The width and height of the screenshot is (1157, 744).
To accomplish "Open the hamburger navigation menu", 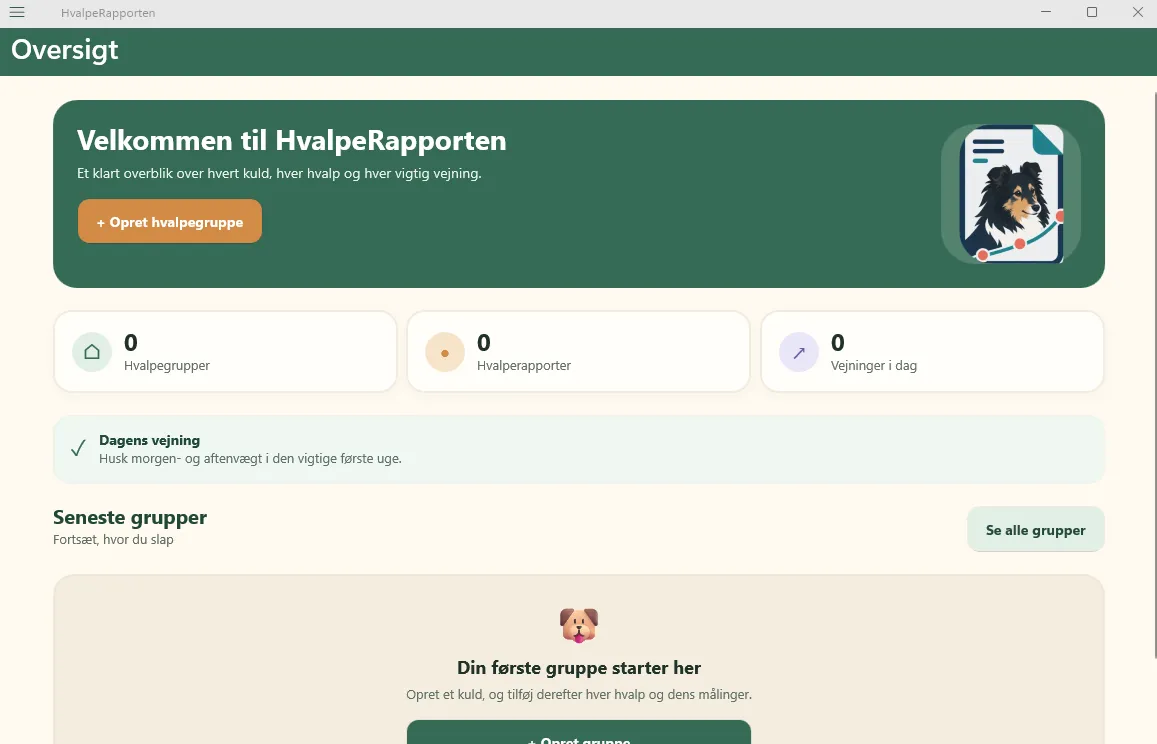I will point(17,13).
